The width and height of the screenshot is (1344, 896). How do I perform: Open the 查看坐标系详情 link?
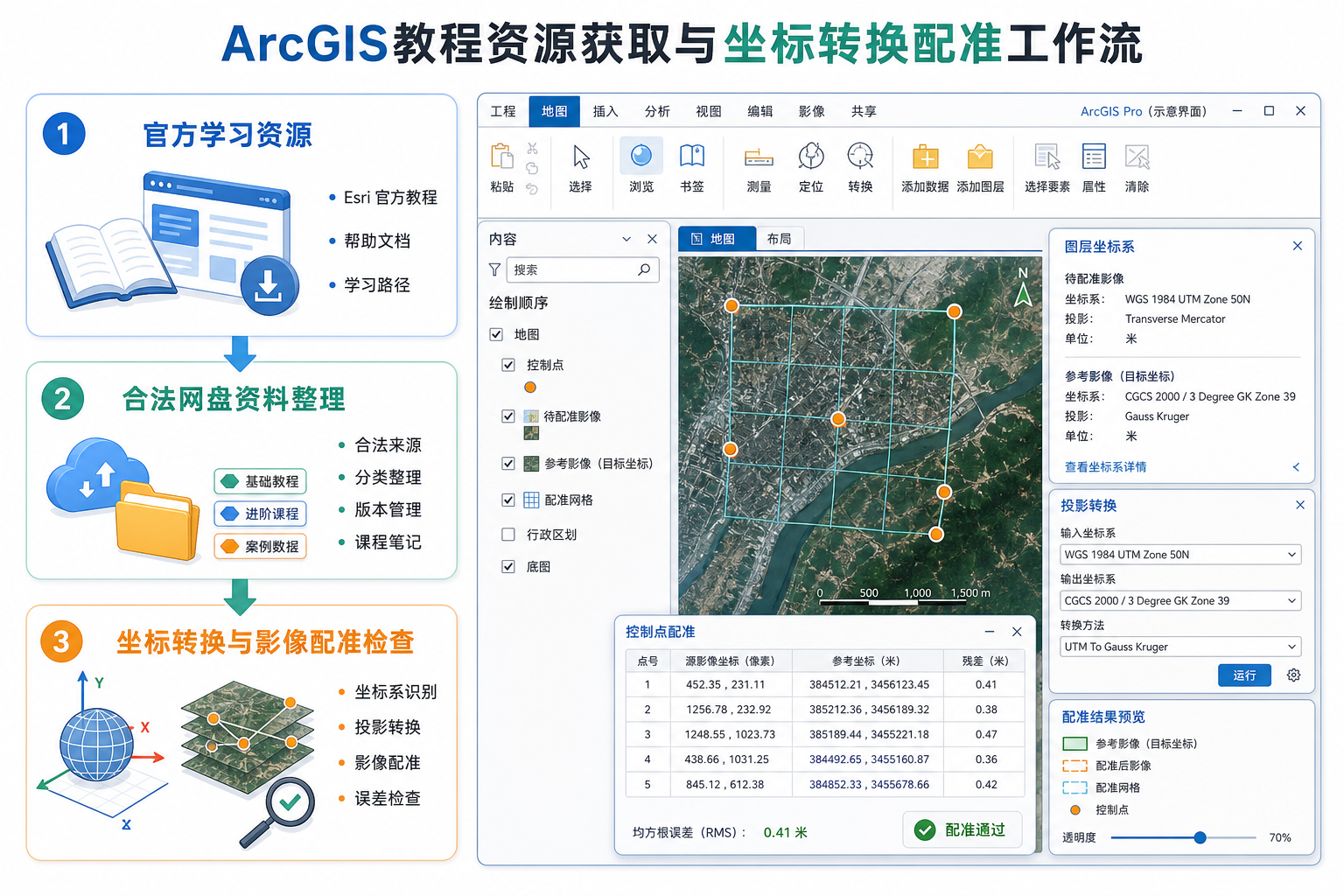pos(1105,467)
